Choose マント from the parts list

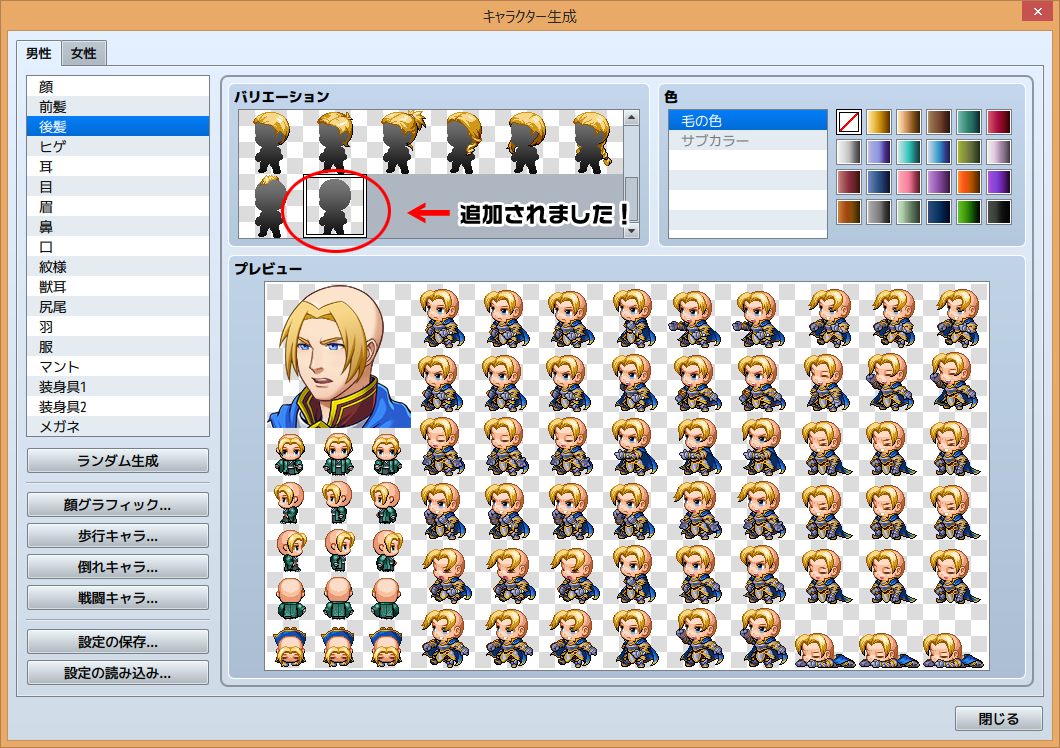(118, 367)
